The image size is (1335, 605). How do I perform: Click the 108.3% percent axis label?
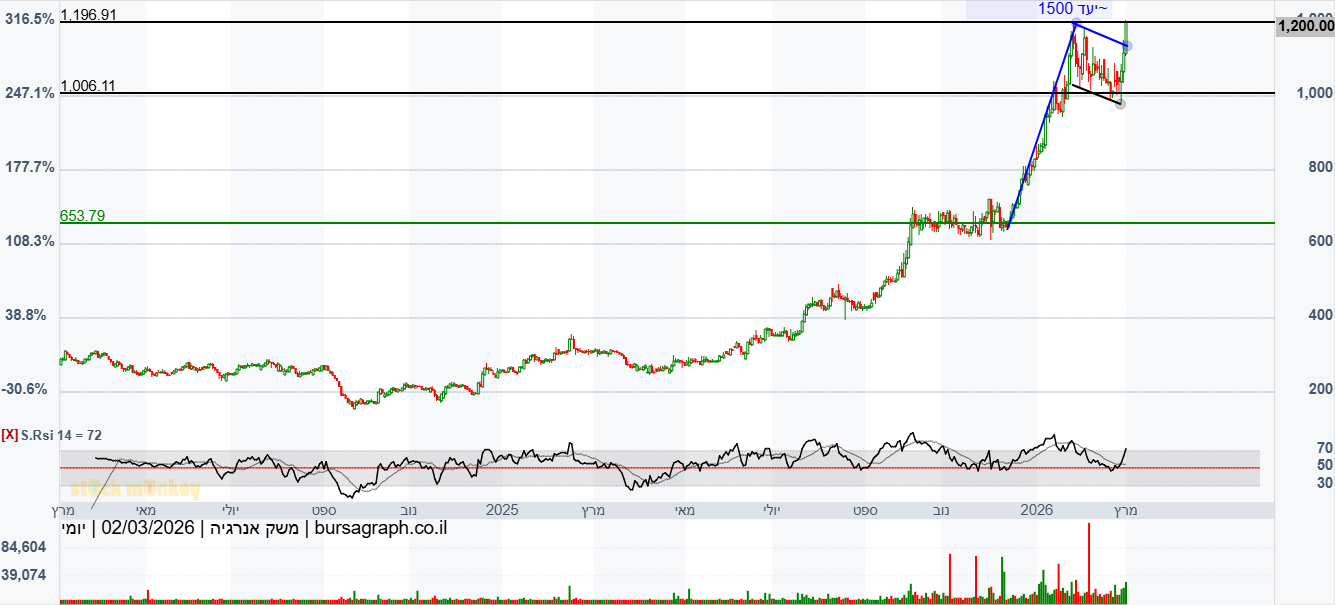pos(30,241)
